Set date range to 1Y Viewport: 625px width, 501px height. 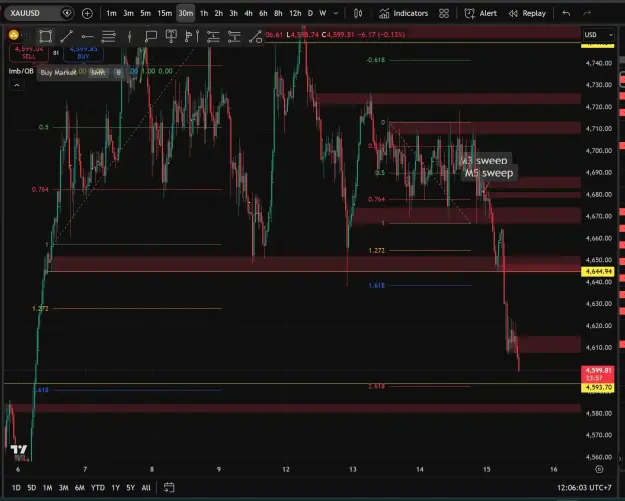point(116,487)
